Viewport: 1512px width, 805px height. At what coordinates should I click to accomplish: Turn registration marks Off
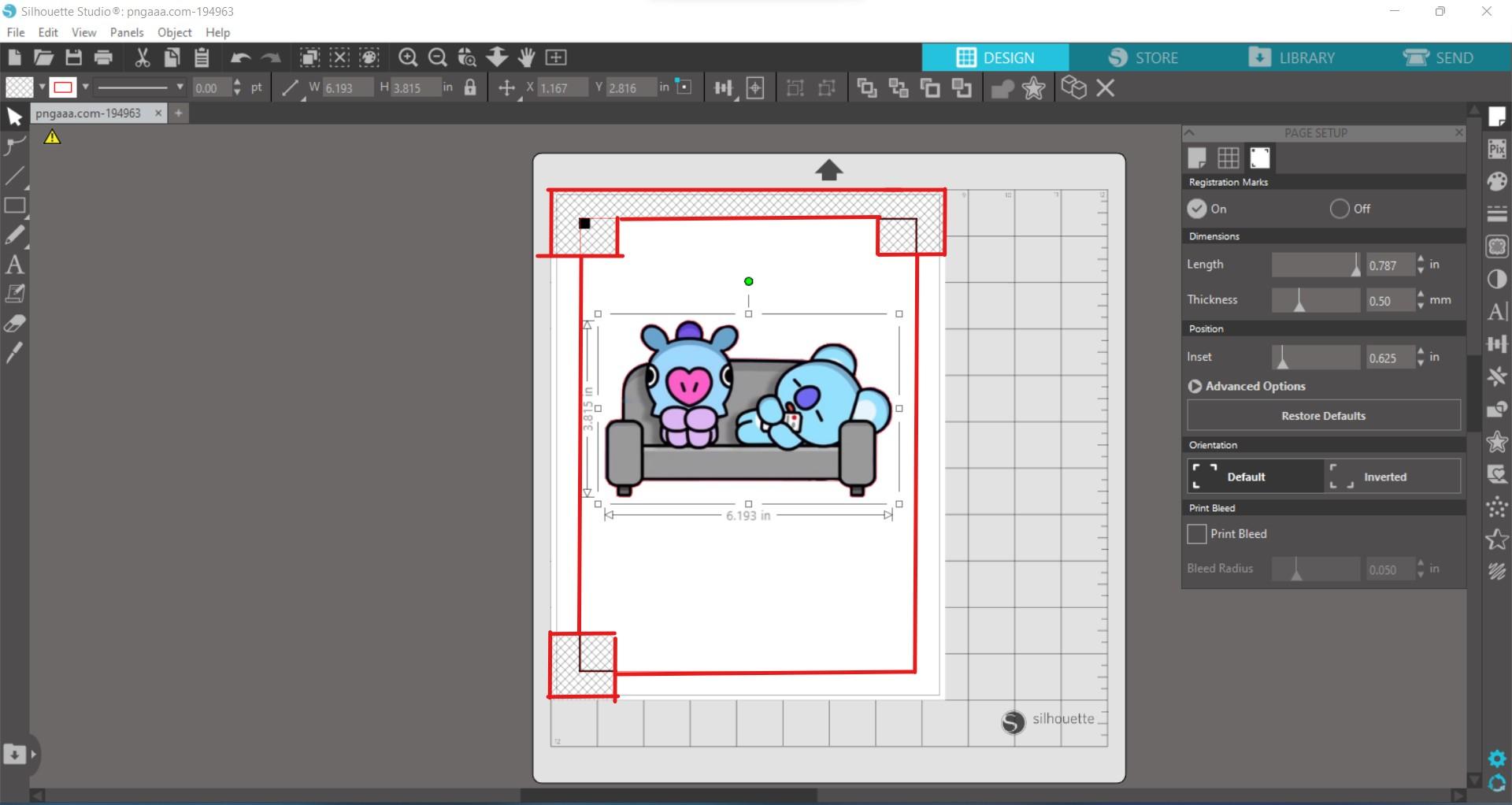click(x=1340, y=209)
